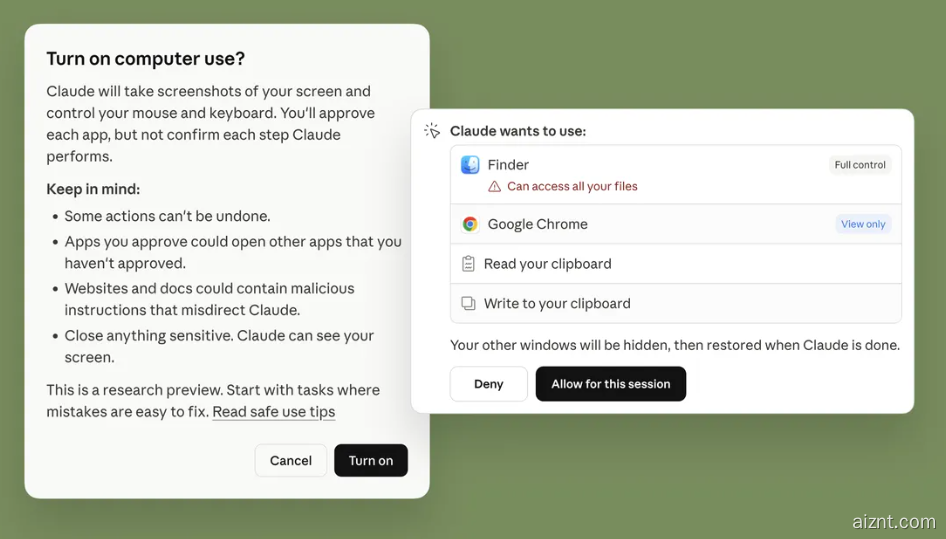946x539 pixels.
Task: Click the Google Chrome icon
Action: click(470, 225)
